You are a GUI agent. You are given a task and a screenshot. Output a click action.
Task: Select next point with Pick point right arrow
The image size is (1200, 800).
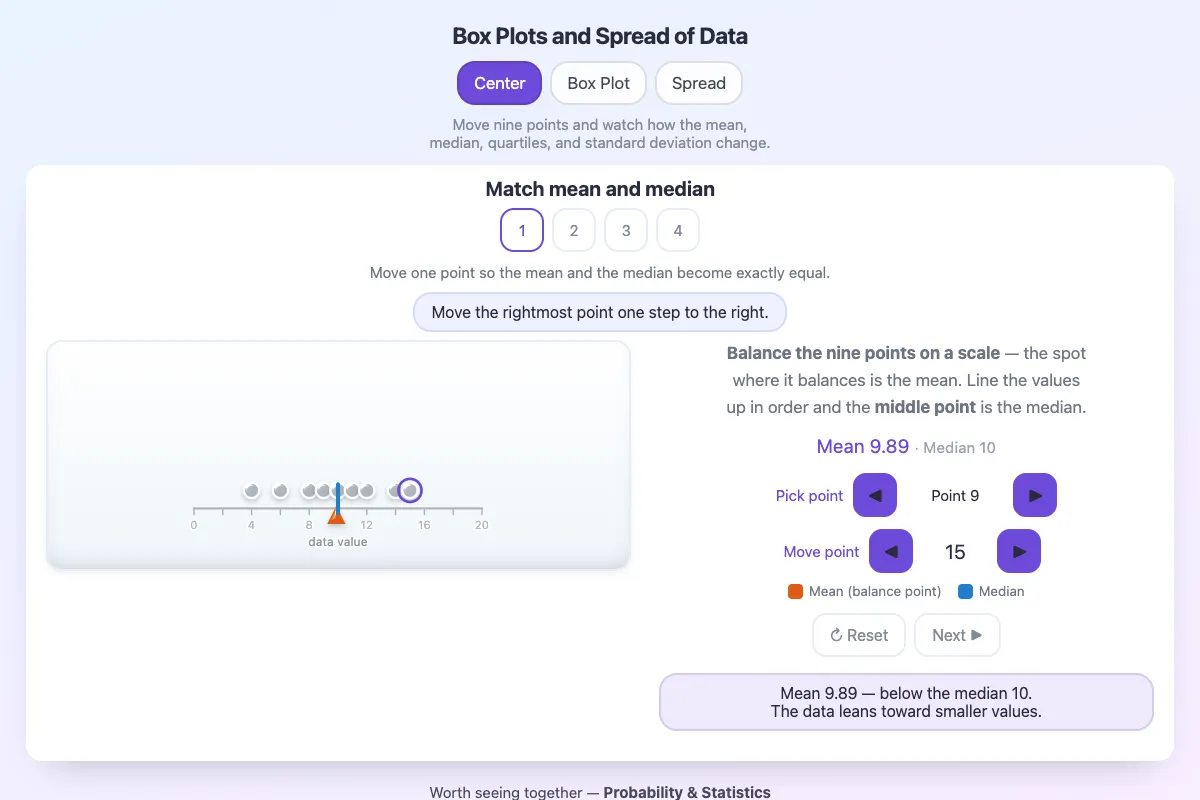(1035, 495)
